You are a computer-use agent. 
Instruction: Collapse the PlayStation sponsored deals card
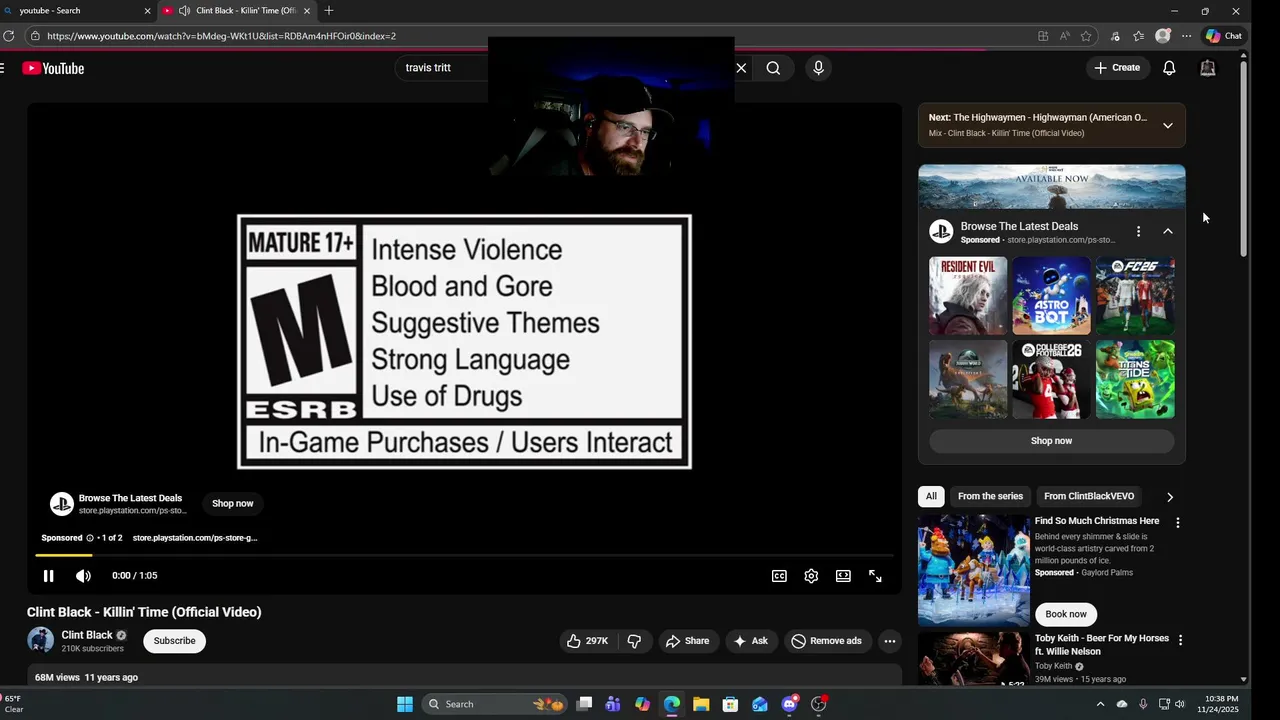1167,231
